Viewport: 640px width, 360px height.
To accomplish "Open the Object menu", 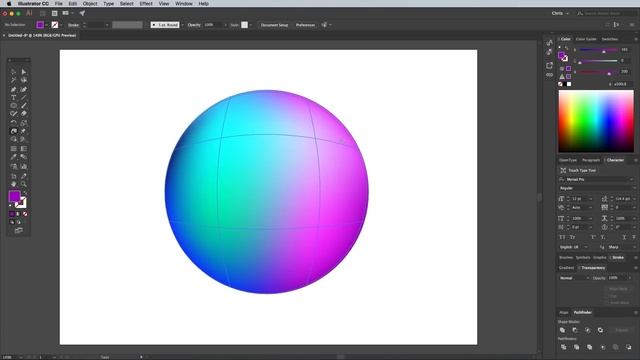I will tap(90, 4).
